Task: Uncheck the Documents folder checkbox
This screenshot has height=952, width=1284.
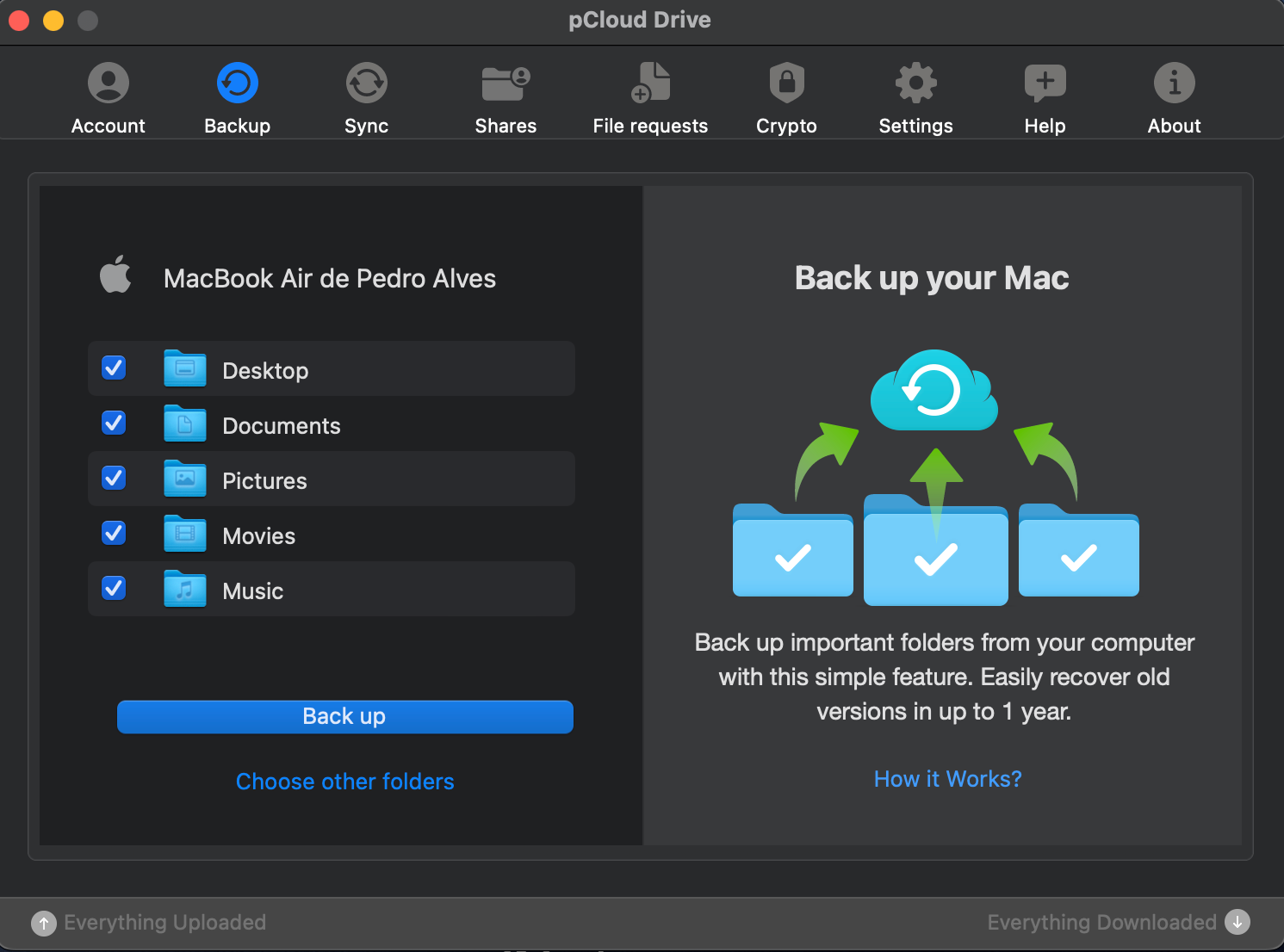Action: (x=114, y=423)
